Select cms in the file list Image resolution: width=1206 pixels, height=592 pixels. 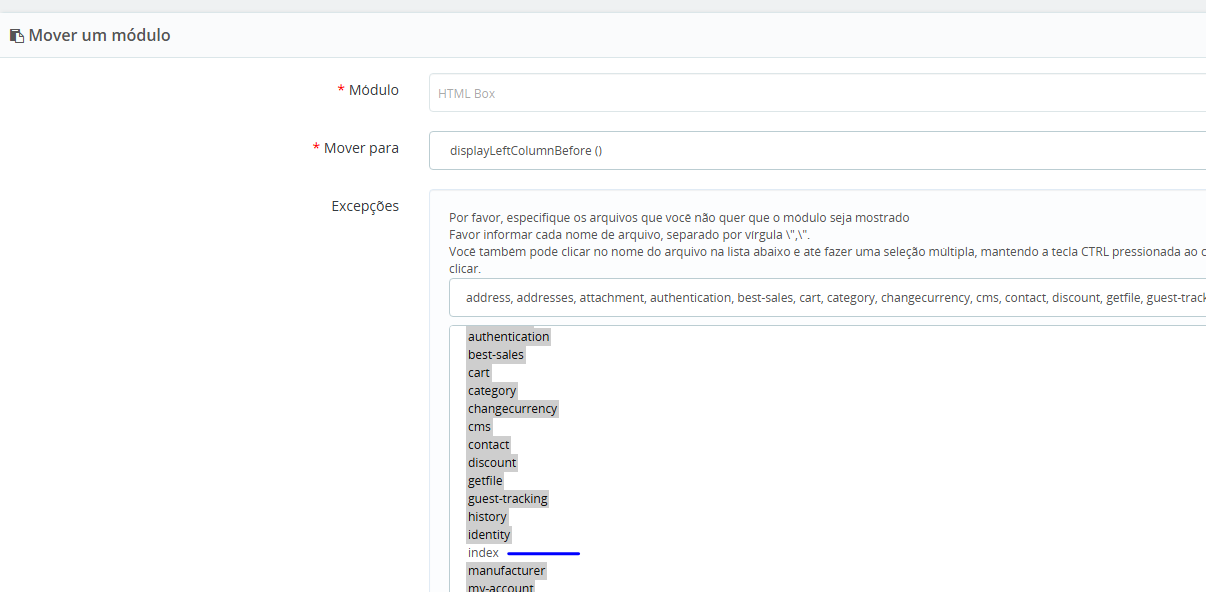tap(480, 427)
